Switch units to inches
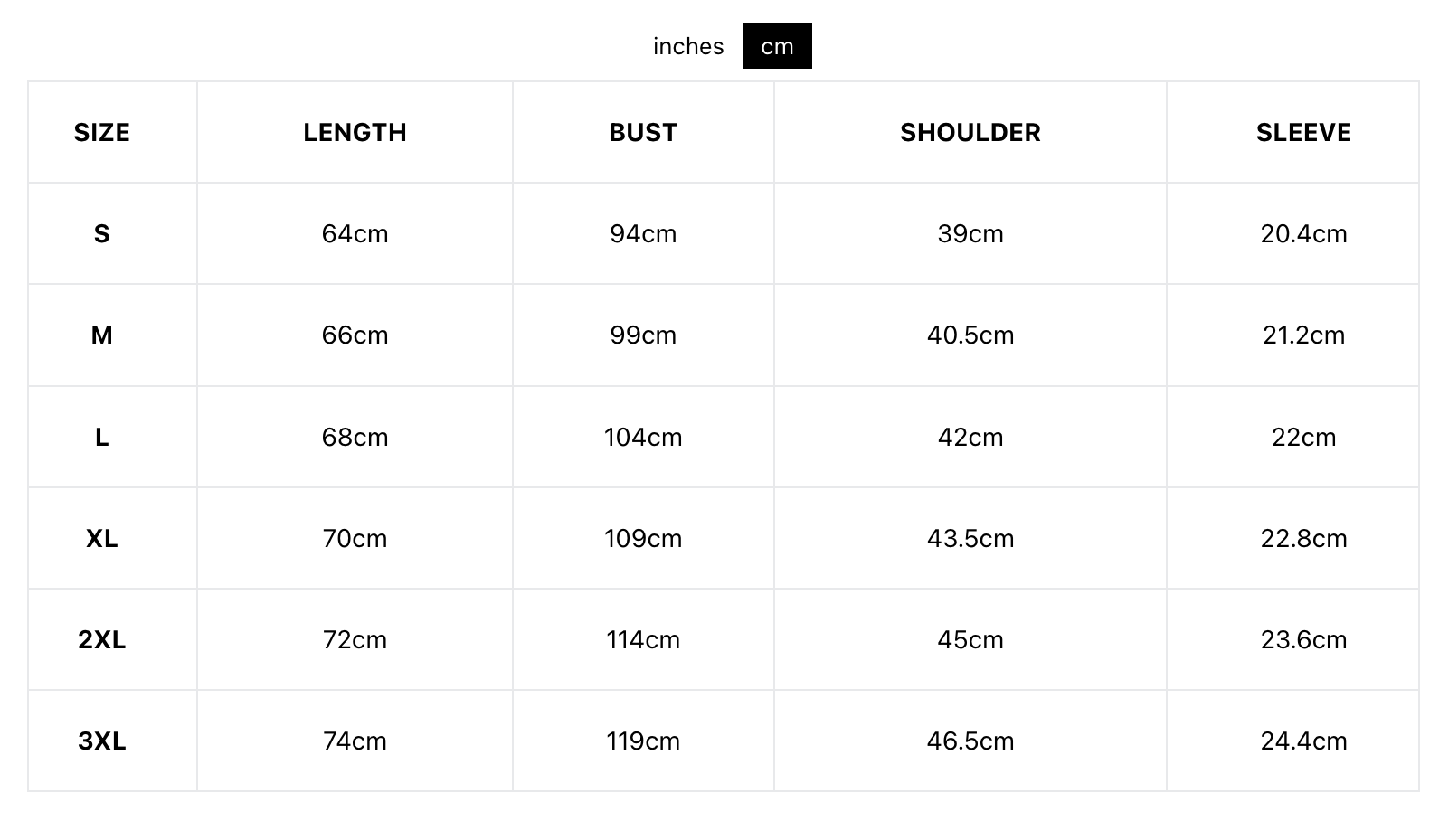This screenshot has width=1439, height=840. click(688, 46)
